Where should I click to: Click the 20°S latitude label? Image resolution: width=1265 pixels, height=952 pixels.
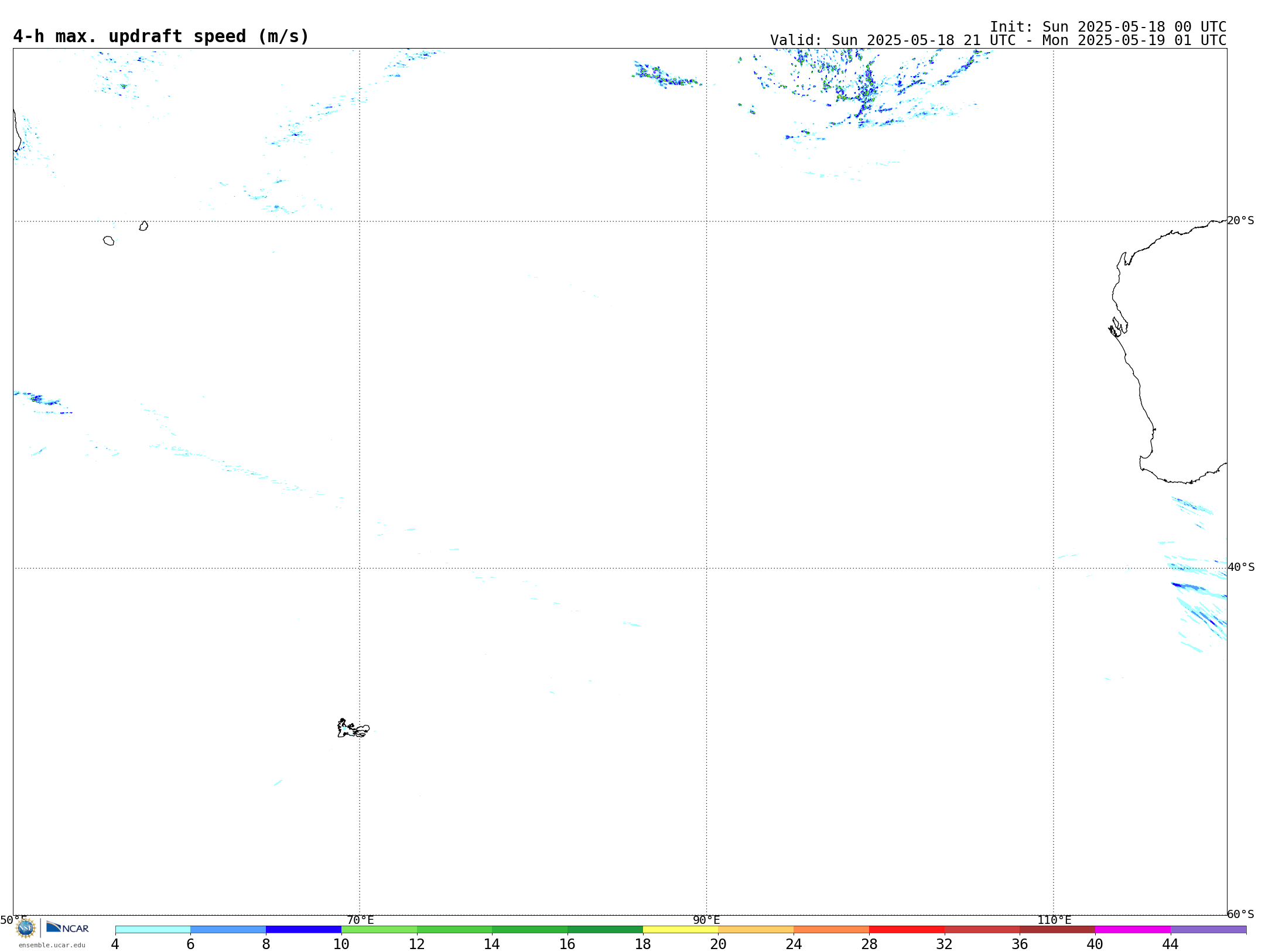1240,220
